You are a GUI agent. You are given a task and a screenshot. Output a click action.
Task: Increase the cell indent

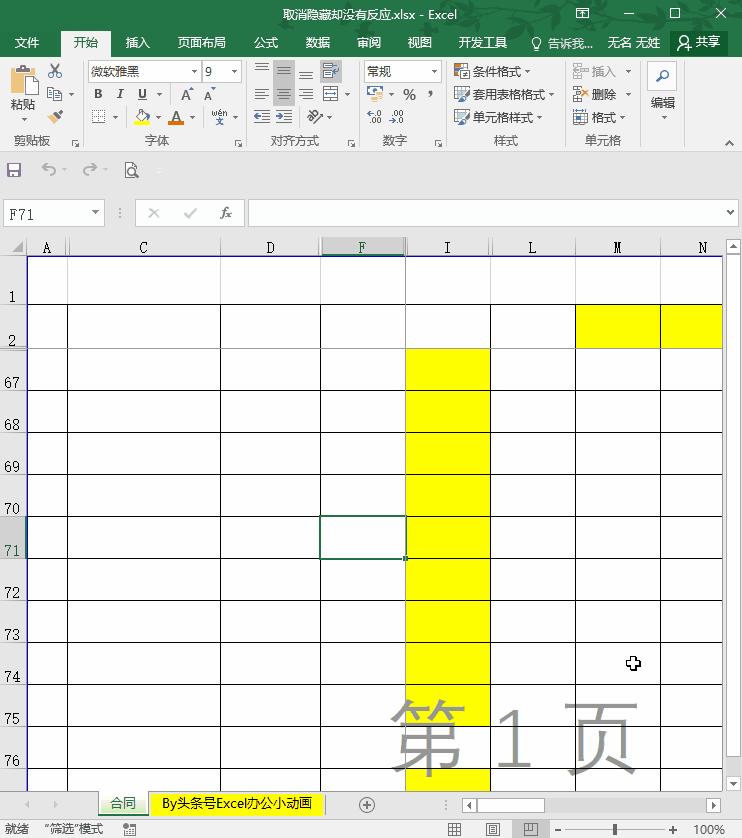tap(284, 117)
